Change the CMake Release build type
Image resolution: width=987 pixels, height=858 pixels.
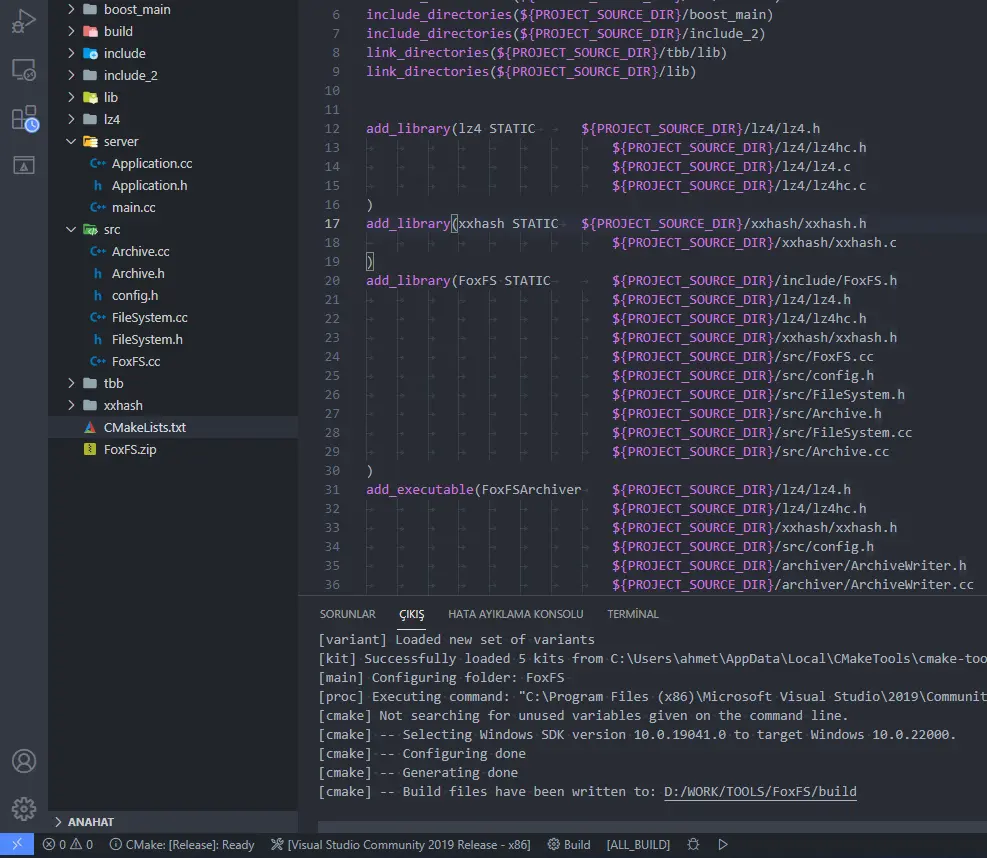pos(182,844)
